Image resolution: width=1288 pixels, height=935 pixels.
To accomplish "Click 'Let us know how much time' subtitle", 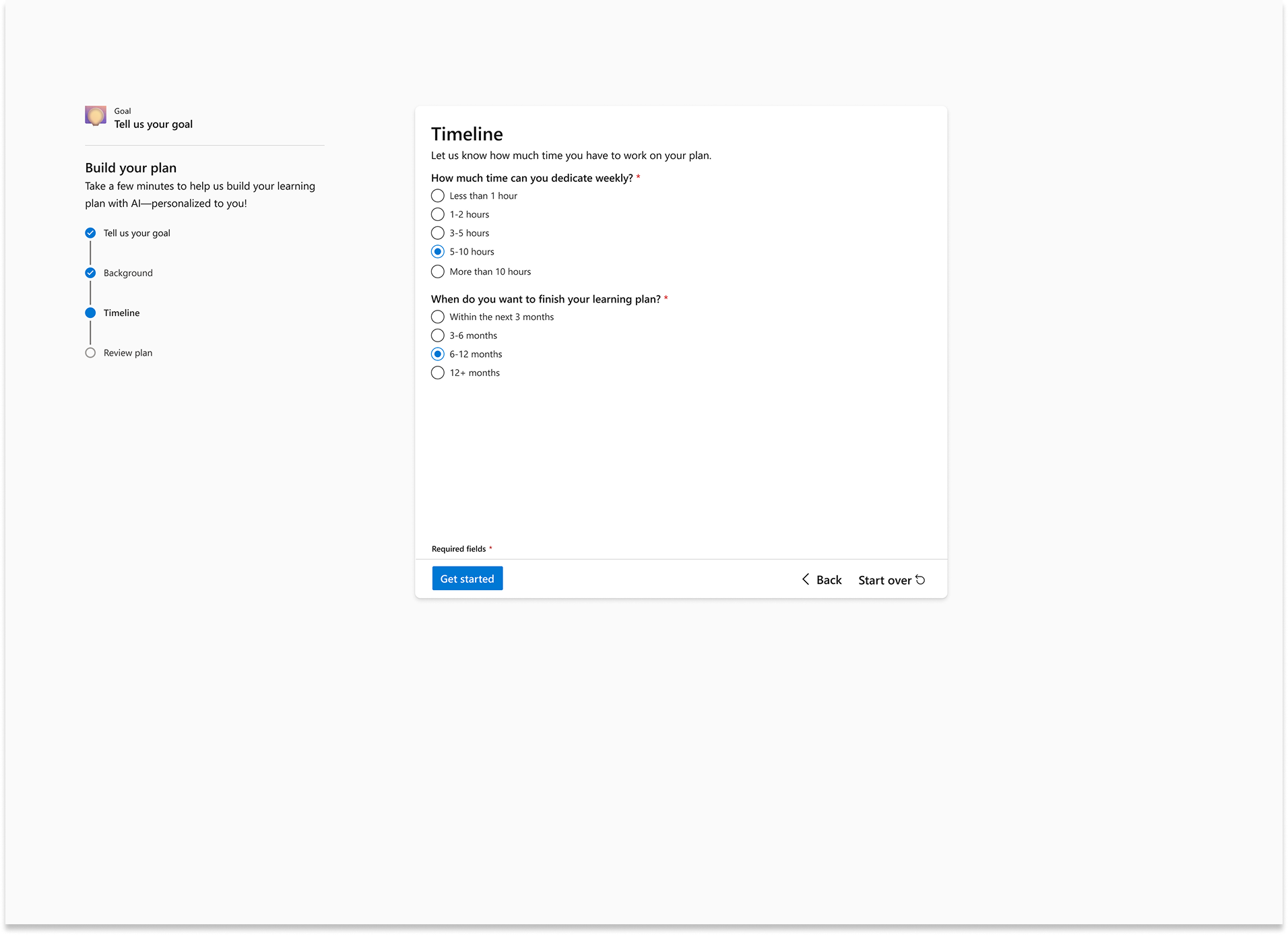I will 571,156.
